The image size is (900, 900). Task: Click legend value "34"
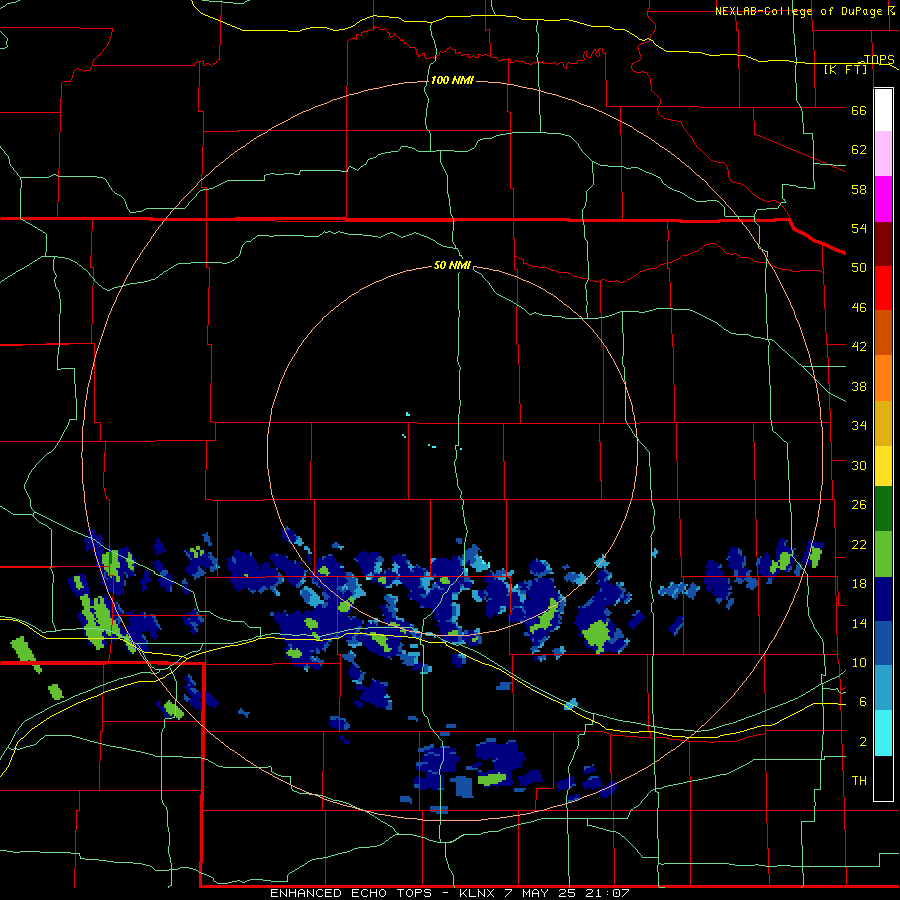pos(859,425)
